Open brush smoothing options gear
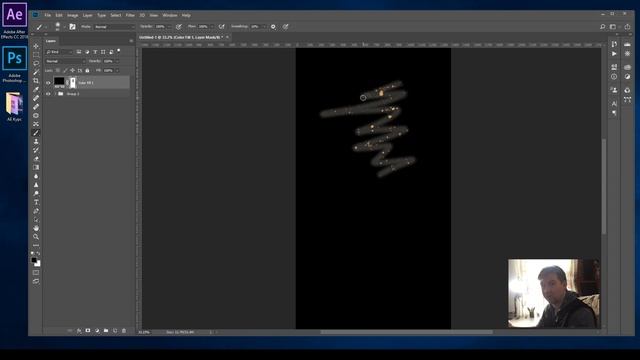The image size is (640, 360). 273,27
